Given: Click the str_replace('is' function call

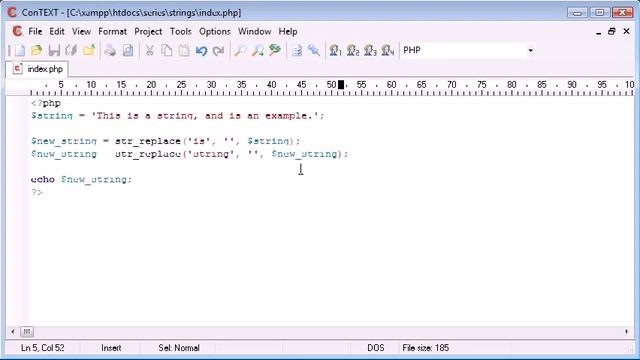Looking at the screenshot, I should pos(163,141).
